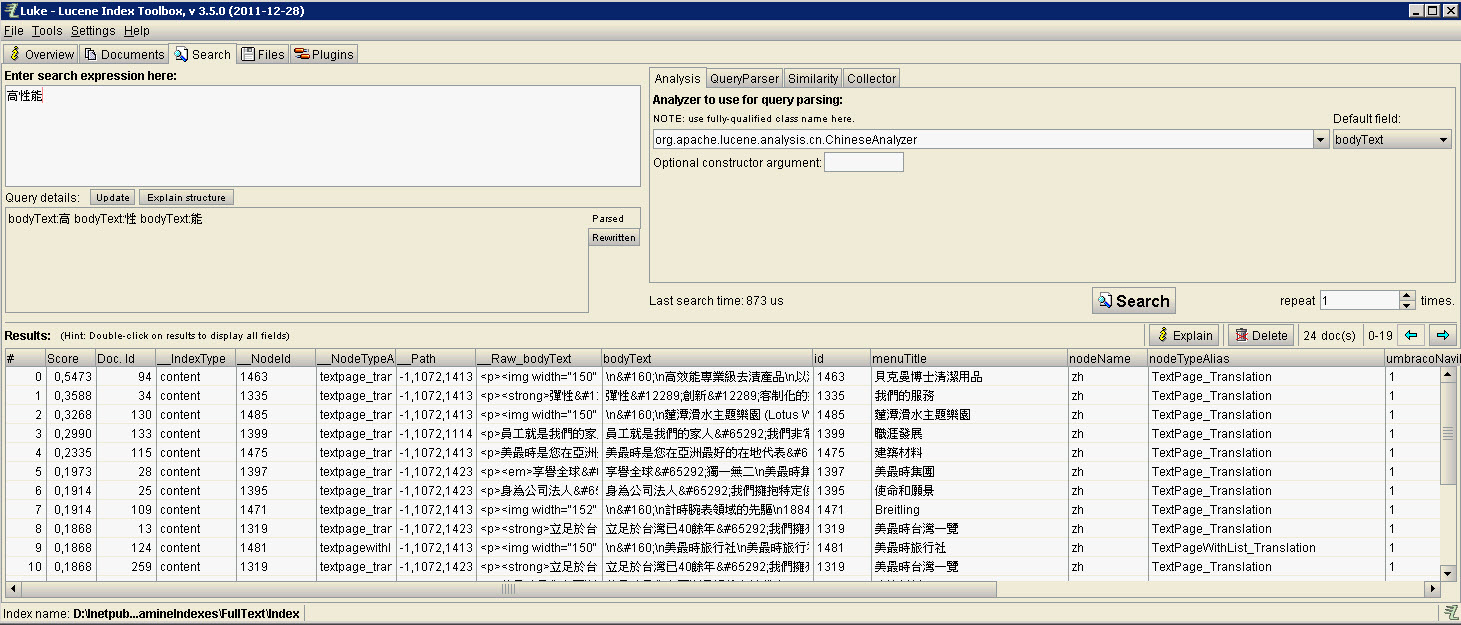Click the Luke application icon in title bar
1461x625 pixels.
(12, 11)
